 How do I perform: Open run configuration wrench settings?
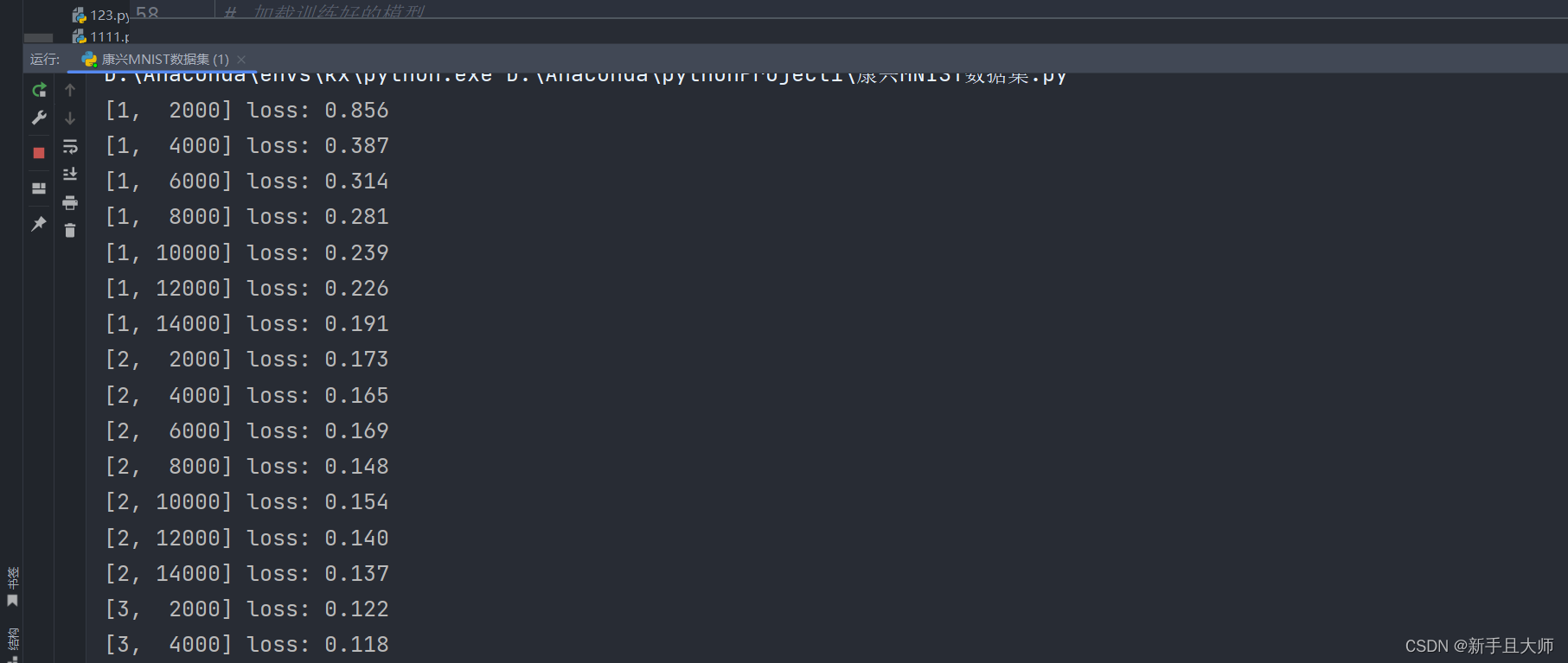click(x=39, y=118)
